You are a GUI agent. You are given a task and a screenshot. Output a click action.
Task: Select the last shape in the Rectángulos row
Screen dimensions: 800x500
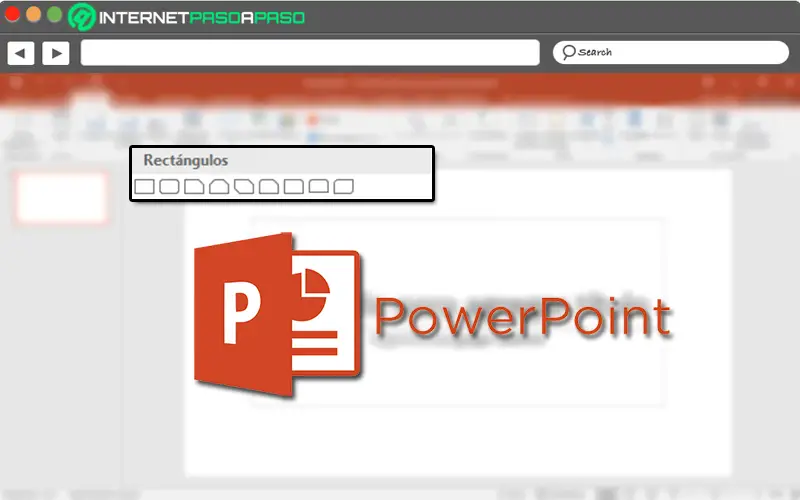coord(343,186)
